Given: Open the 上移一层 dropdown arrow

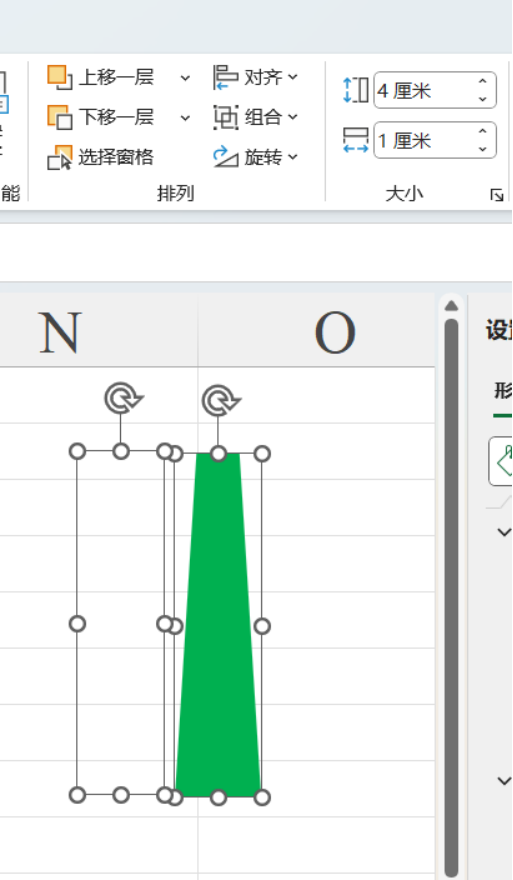Looking at the screenshot, I should click(185, 78).
